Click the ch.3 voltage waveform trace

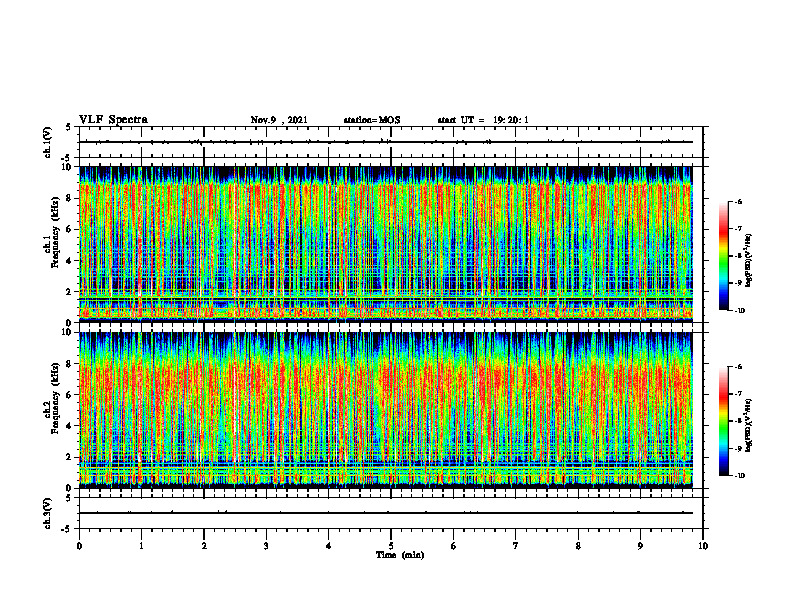386,513
